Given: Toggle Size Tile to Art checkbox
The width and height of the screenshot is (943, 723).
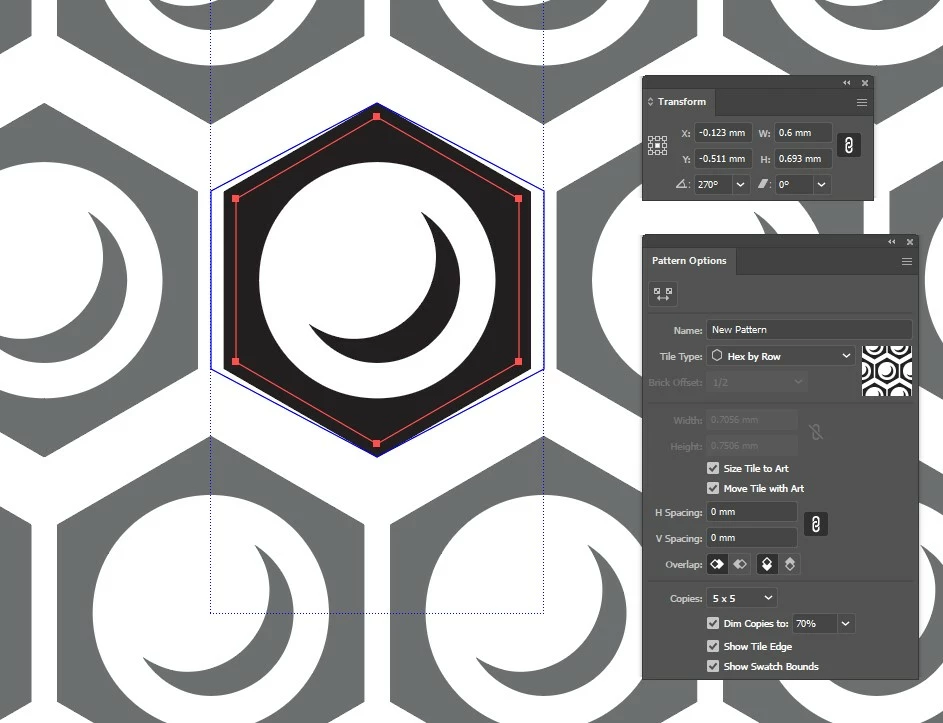Looking at the screenshot, I should [x=713, y=468].
